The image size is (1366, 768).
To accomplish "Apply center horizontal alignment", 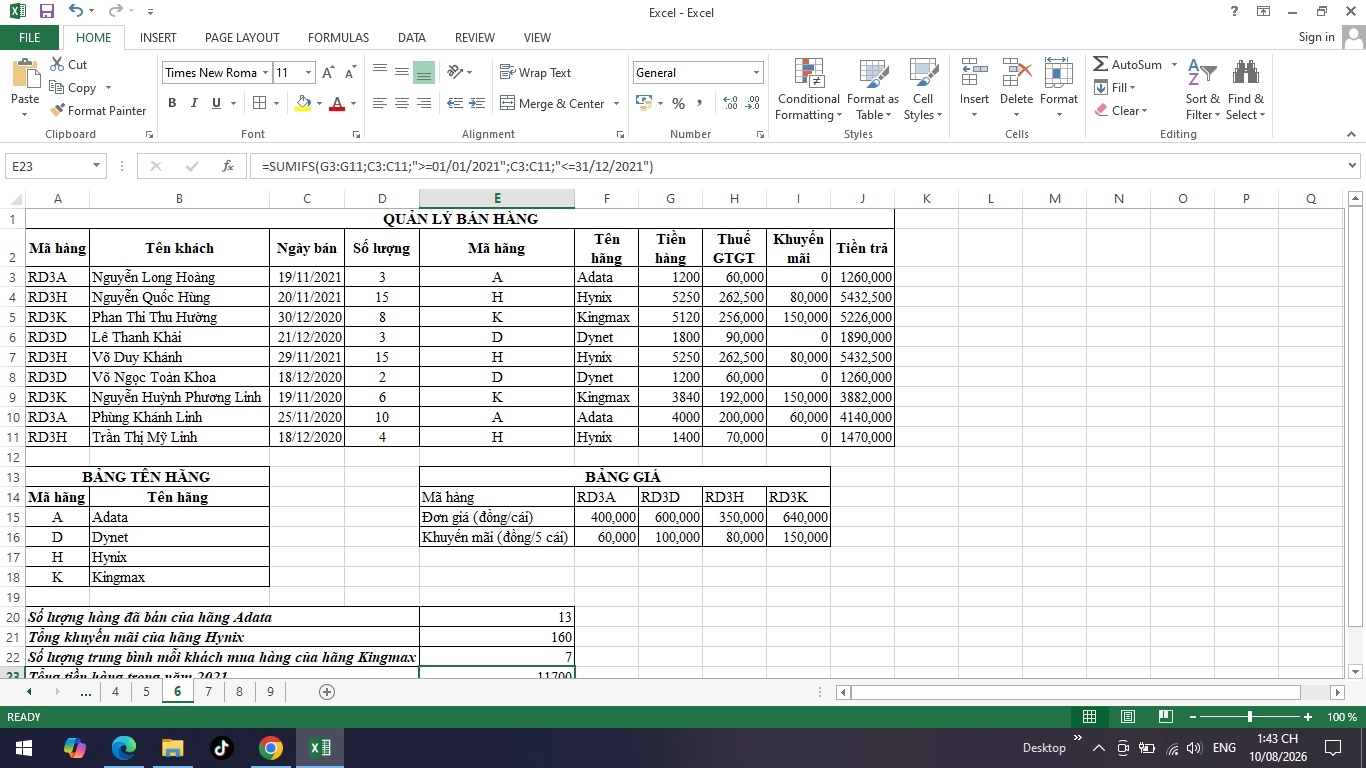I will [402, 103].
